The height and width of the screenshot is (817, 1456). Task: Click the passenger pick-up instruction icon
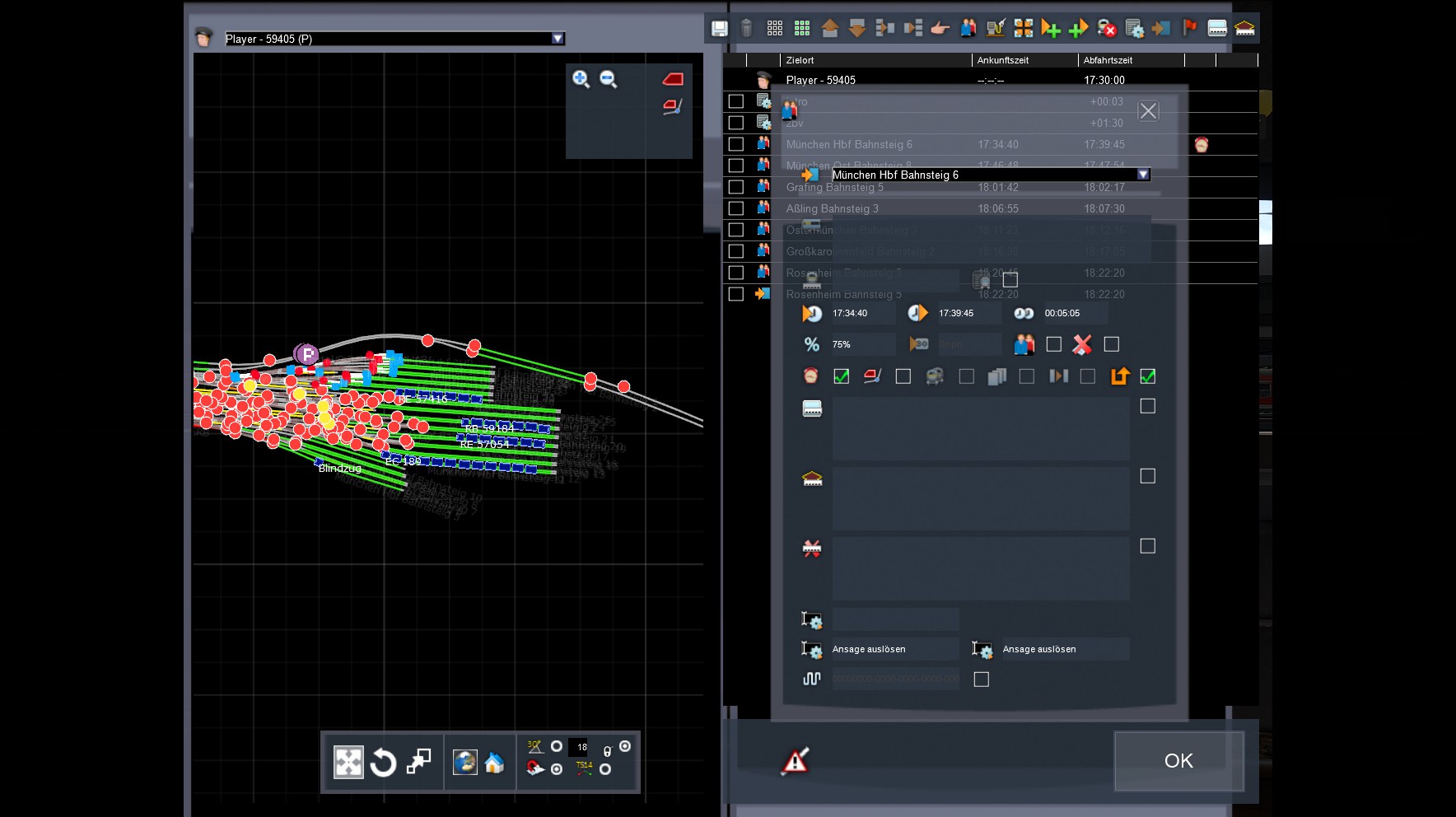pyautogui.click(x=968, y=29)
